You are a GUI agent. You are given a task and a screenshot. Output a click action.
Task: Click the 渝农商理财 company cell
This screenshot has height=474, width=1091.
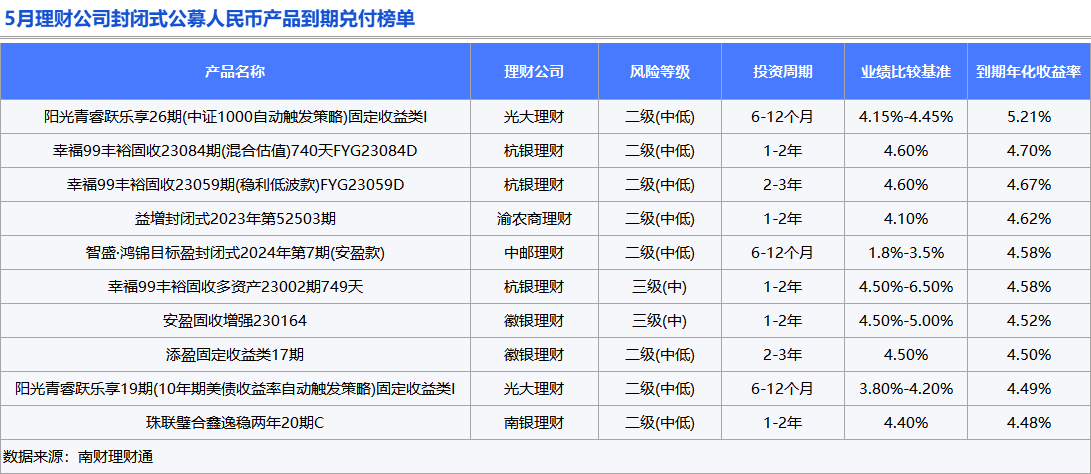coord(534,219)
